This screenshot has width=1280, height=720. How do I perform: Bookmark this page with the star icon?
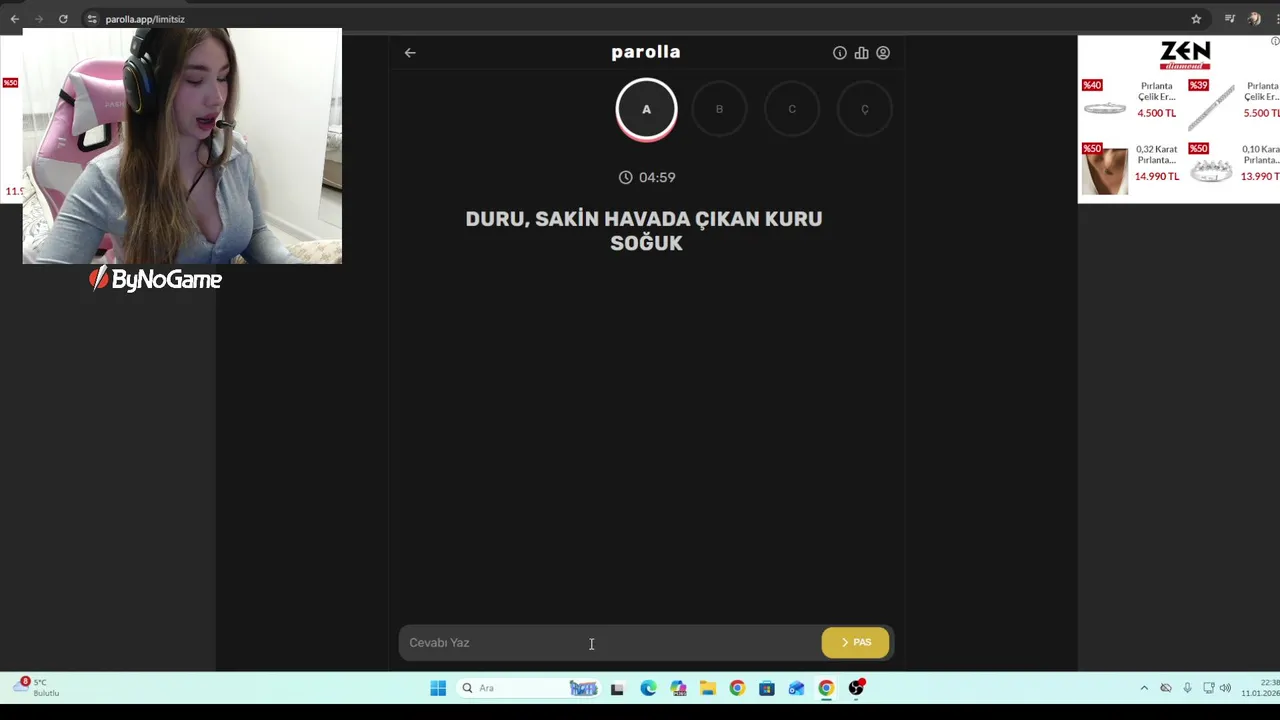pos(1196,19)
